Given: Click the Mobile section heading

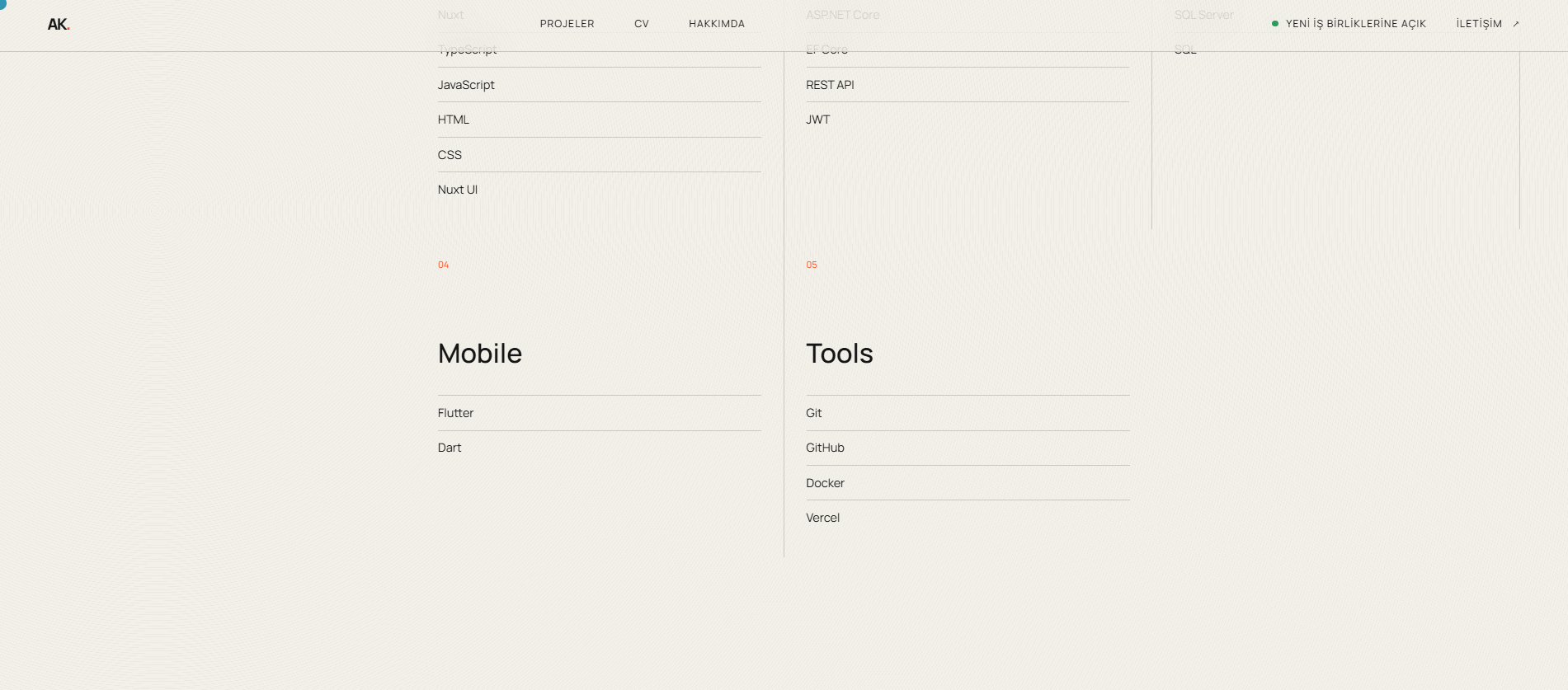Looking at the screenshot, I should 480,354.
